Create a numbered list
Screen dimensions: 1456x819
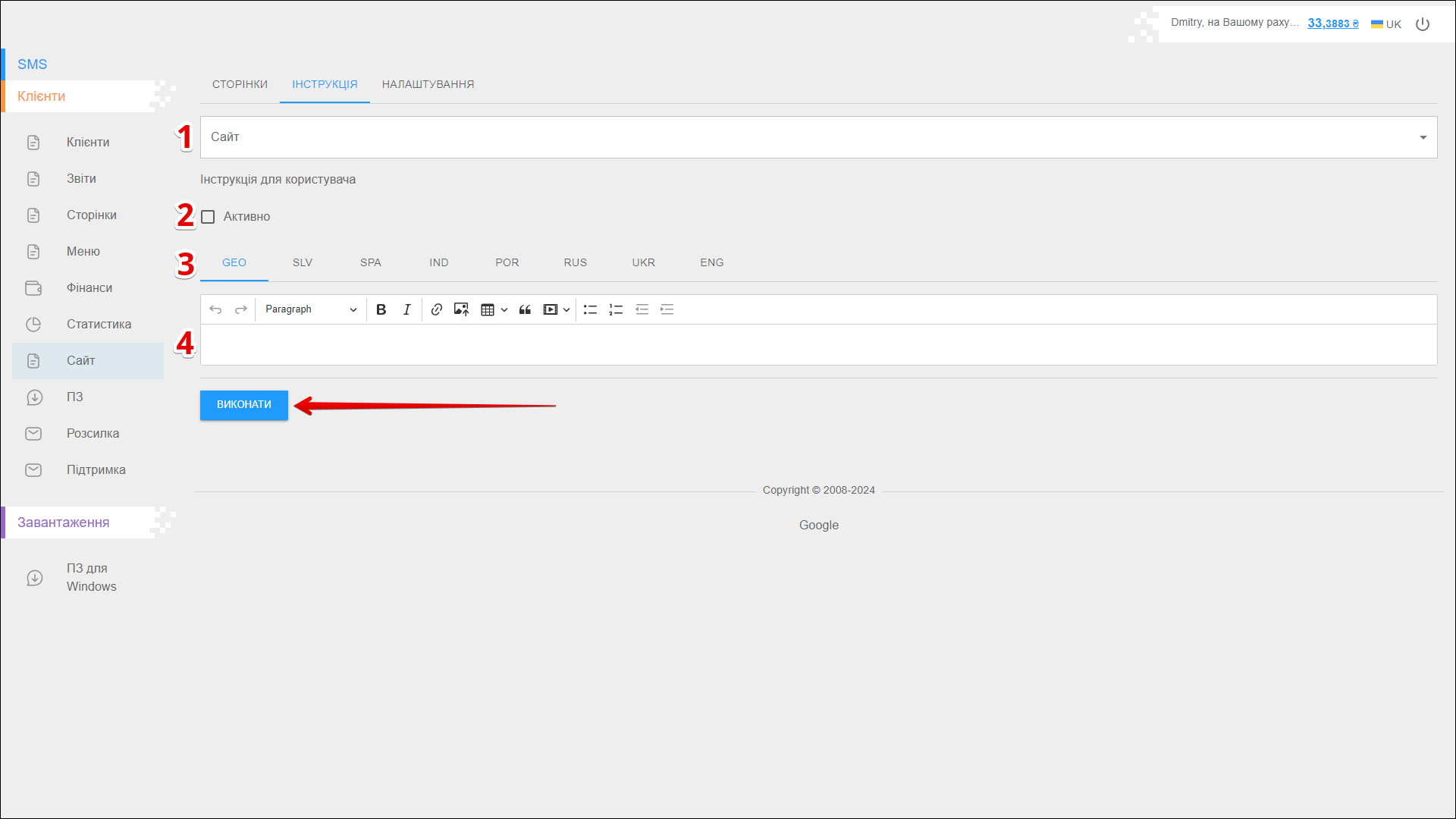pyautogui.click(x=616, y=309)
